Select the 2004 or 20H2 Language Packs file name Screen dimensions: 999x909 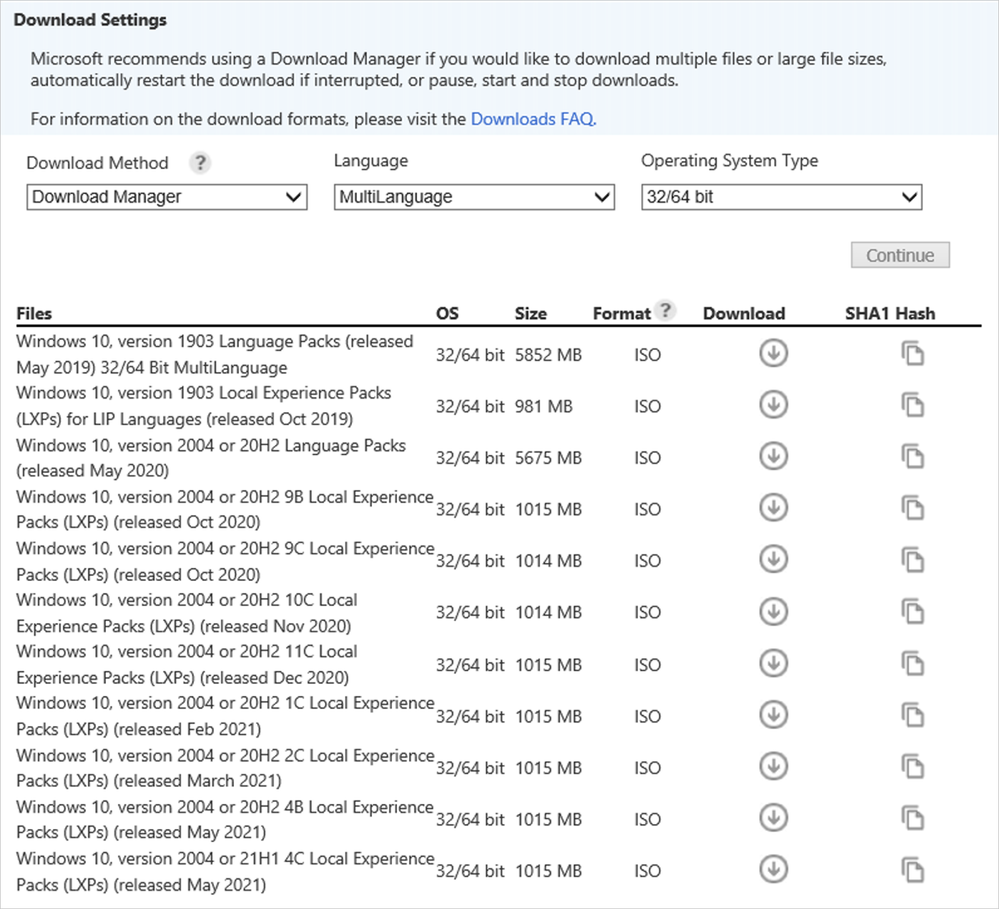coord(211,457)
